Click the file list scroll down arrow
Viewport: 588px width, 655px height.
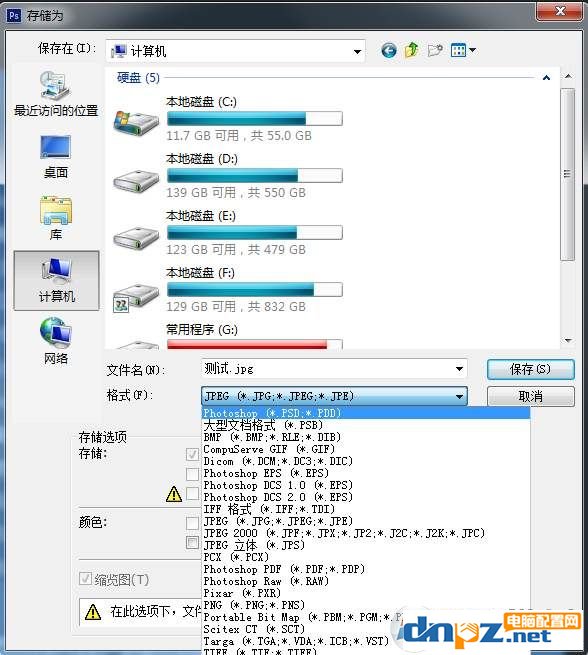coord(568,340)
